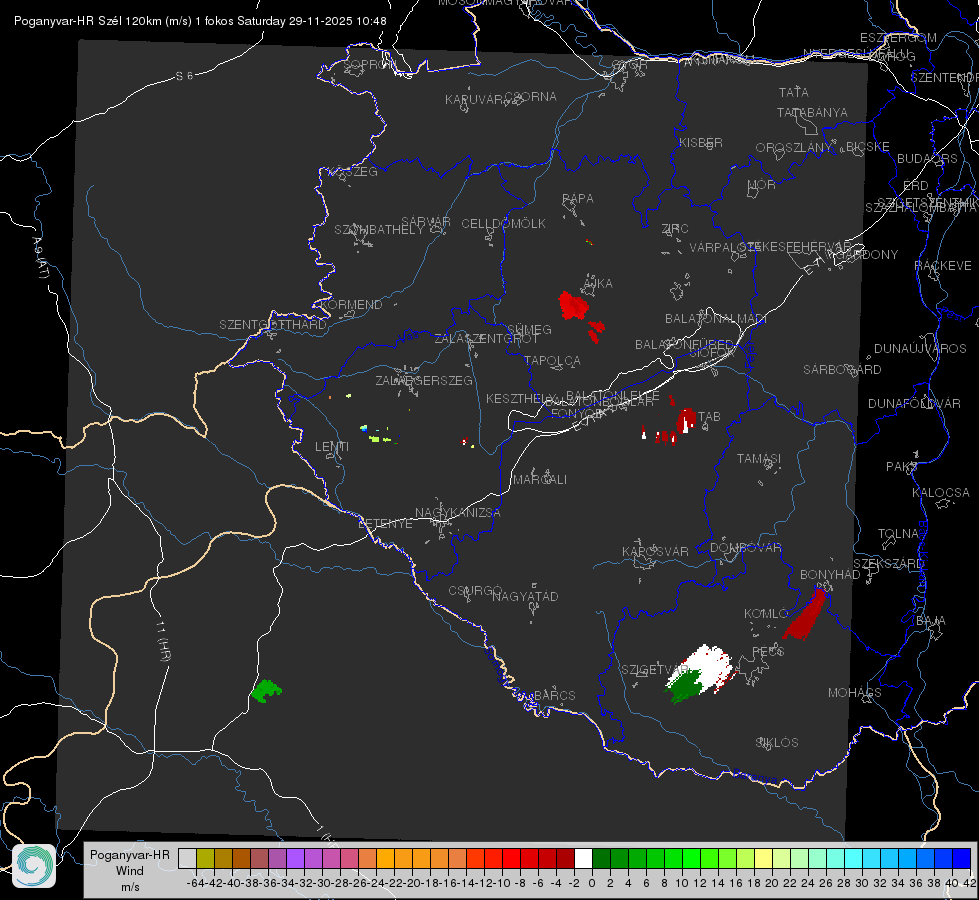The height and width of the screenshot is (900, 979).
Task: Select the SZIGETVAR label
Action: [654, 670]
